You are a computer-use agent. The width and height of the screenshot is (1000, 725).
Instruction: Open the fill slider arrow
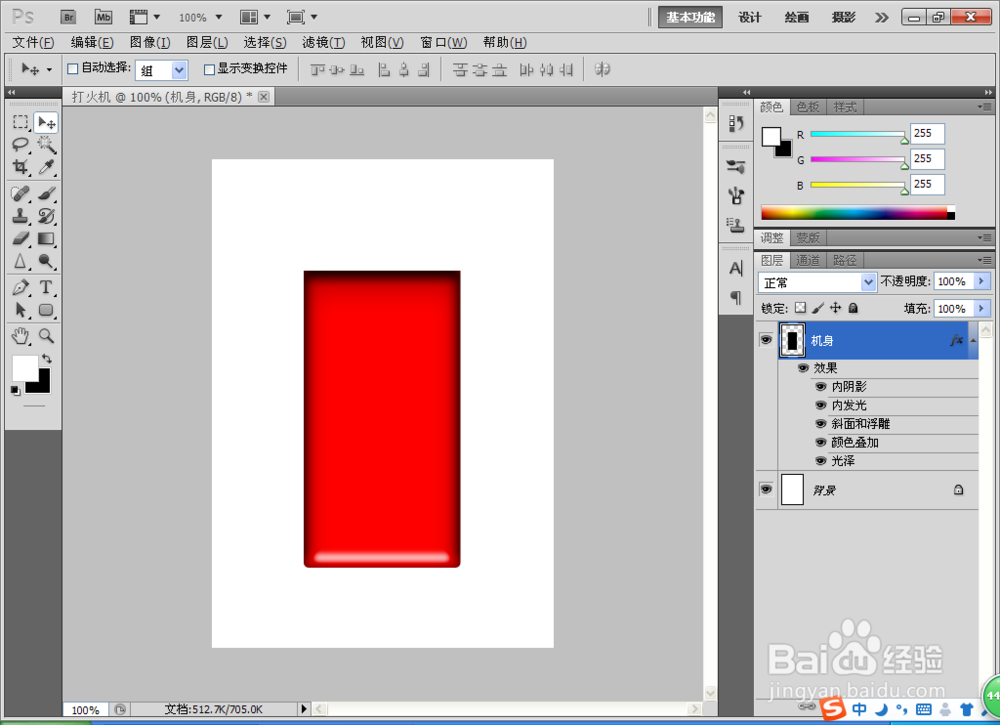tap(982, 309)
